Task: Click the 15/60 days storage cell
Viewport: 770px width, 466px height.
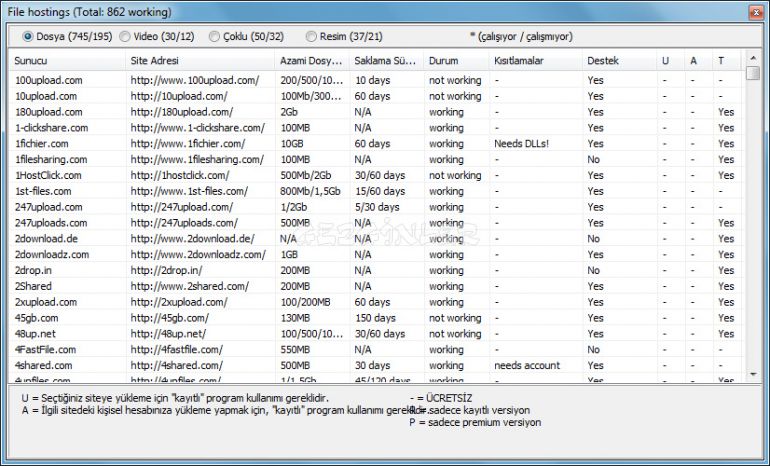Action: click(x=380, y=191)
